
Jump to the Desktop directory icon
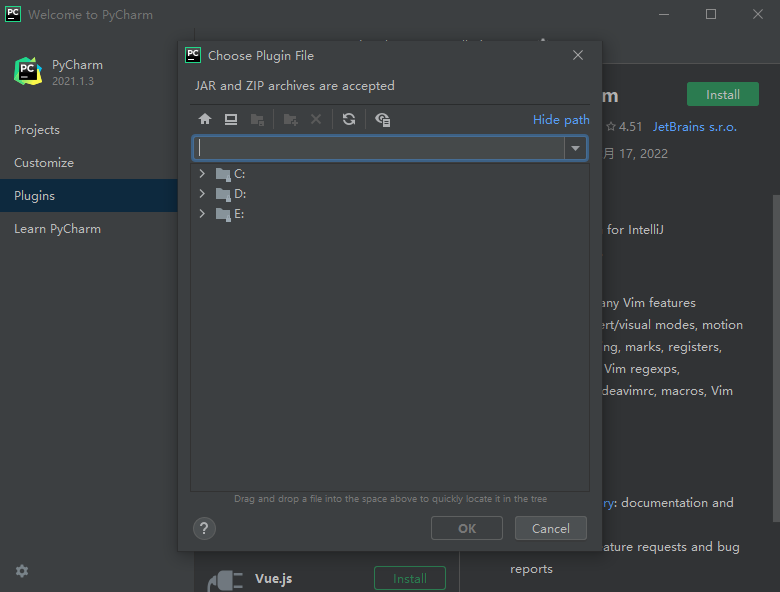[231, 119]
